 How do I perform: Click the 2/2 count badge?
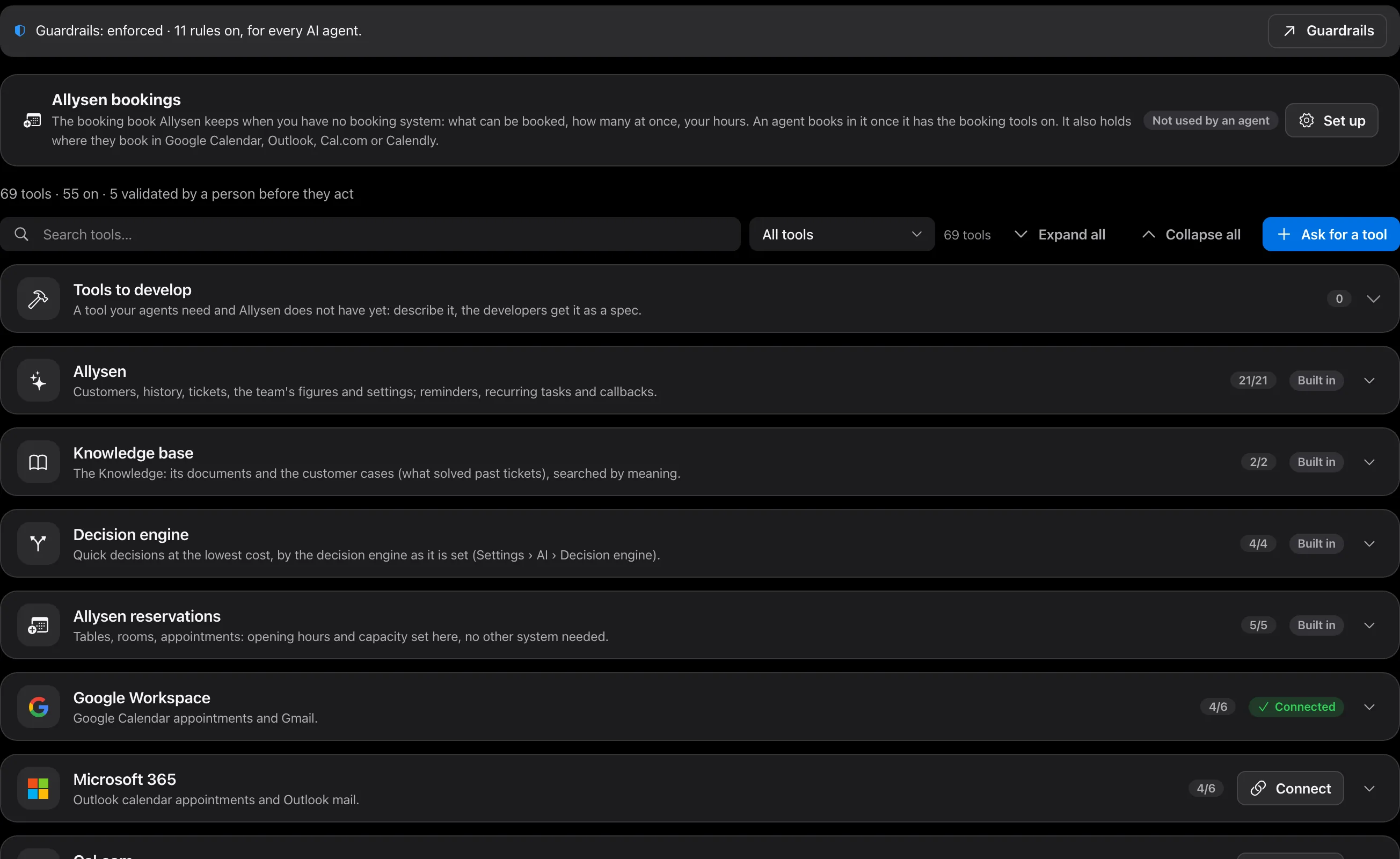(x=1258, y=462)
